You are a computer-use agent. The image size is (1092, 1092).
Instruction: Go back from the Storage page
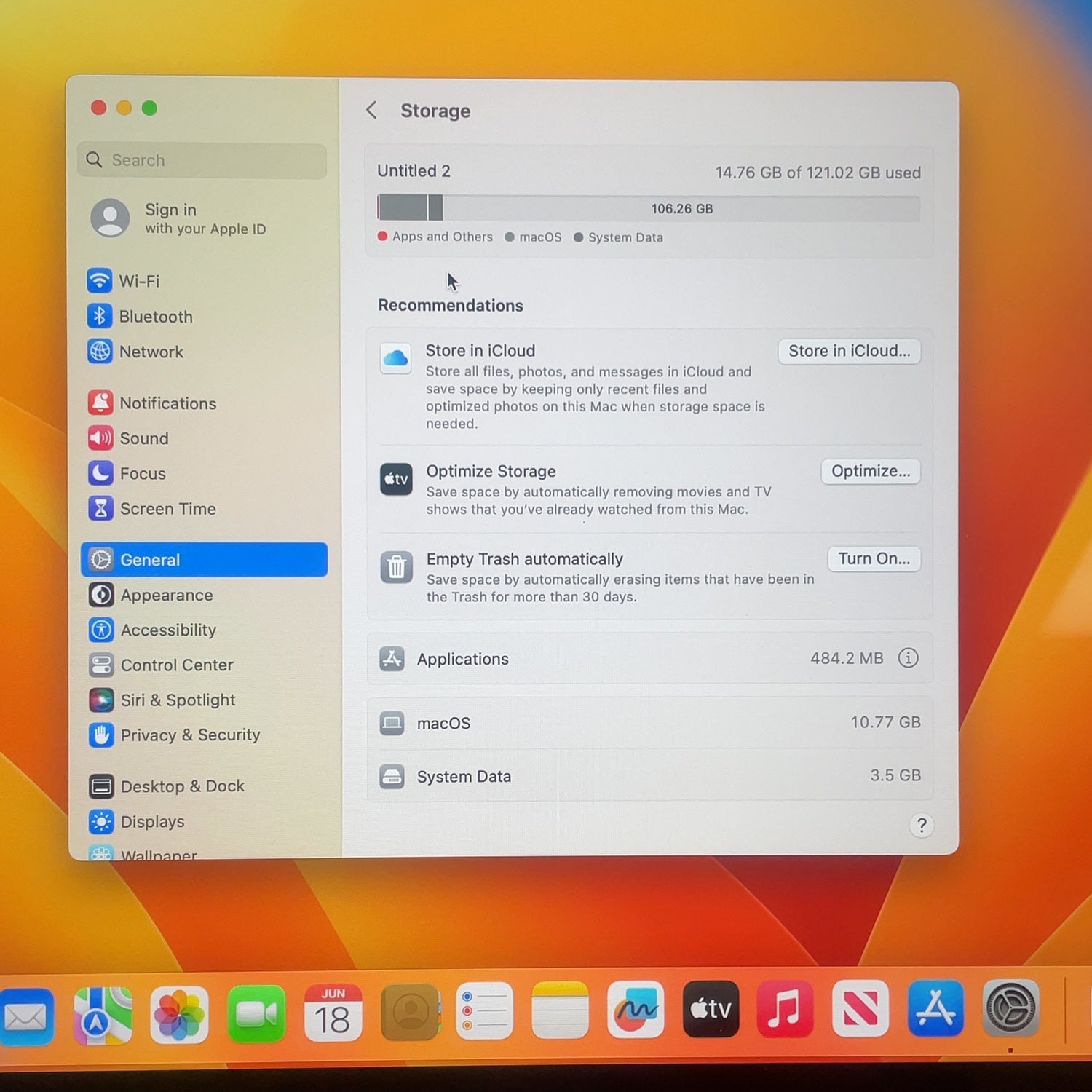[371, 110]
